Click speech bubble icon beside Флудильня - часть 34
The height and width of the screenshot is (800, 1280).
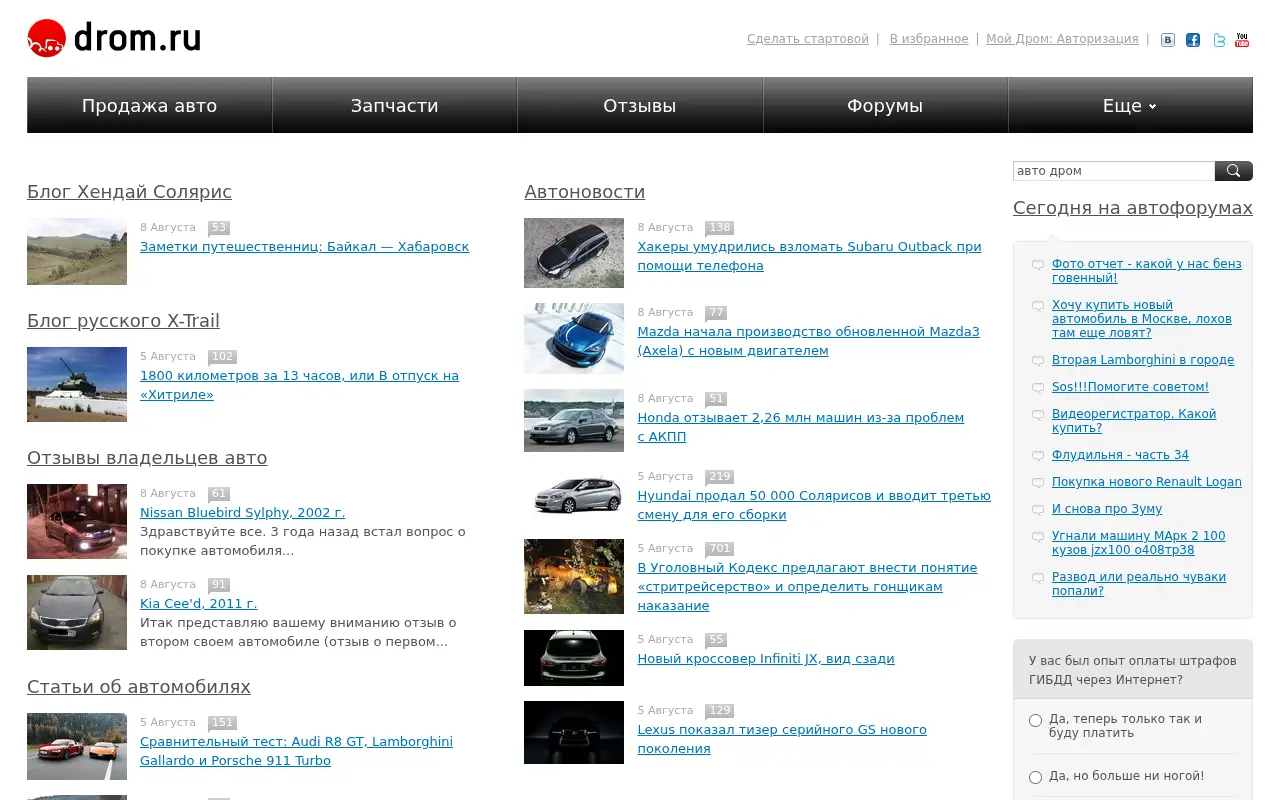click(x=1038, y=456)
